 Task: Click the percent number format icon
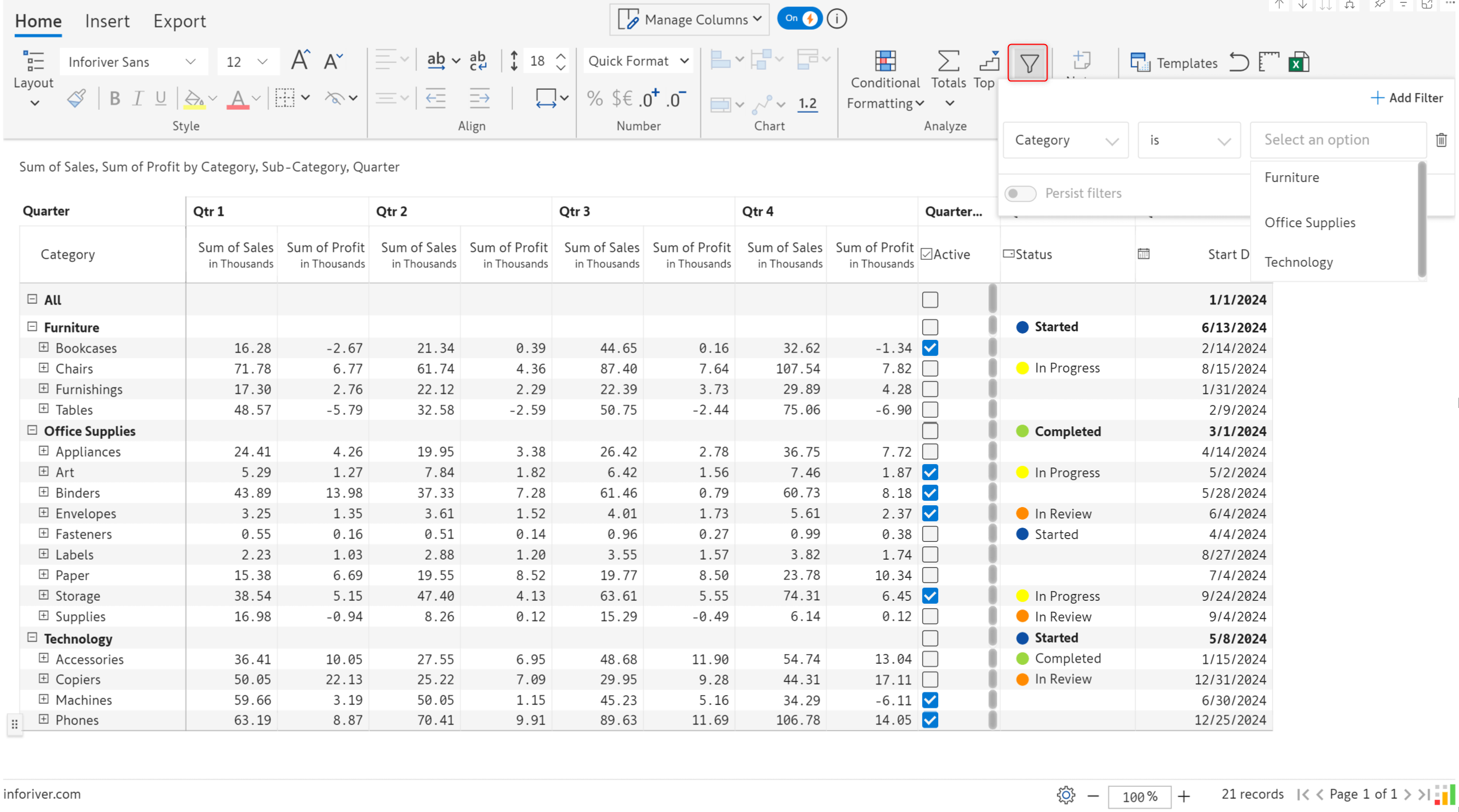pos(594,98)
